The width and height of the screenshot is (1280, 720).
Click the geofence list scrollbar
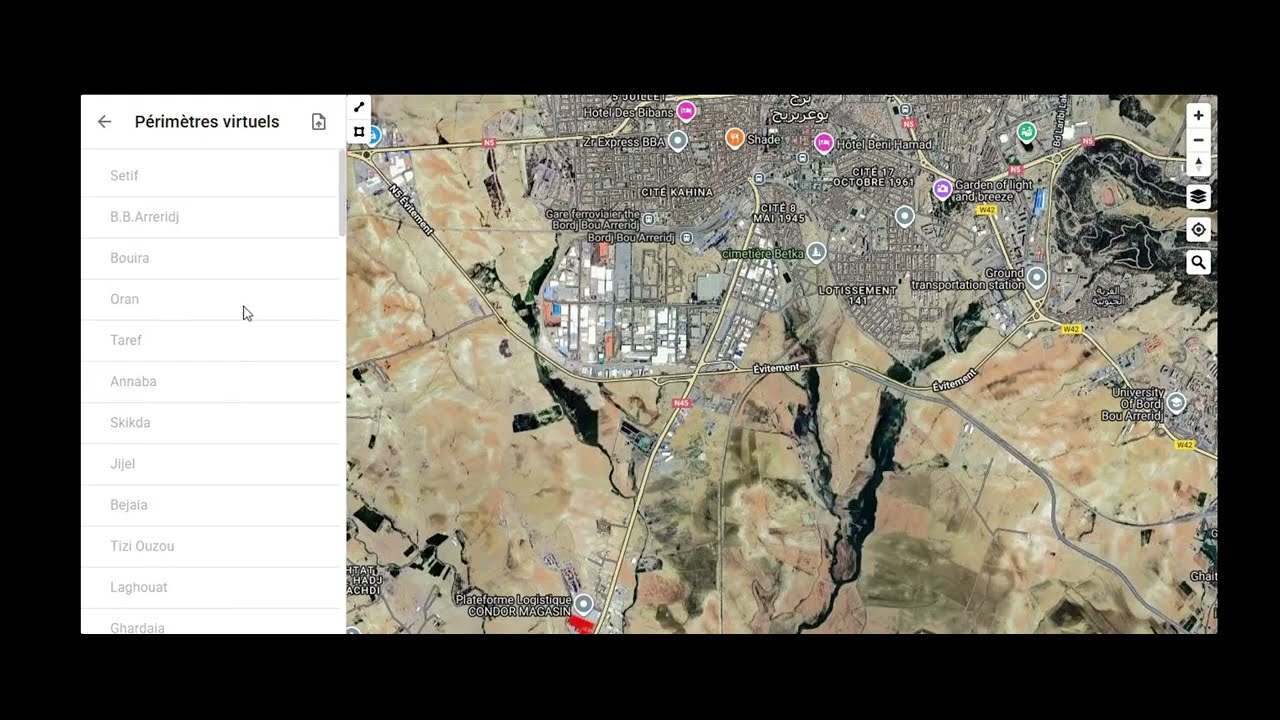342,195
